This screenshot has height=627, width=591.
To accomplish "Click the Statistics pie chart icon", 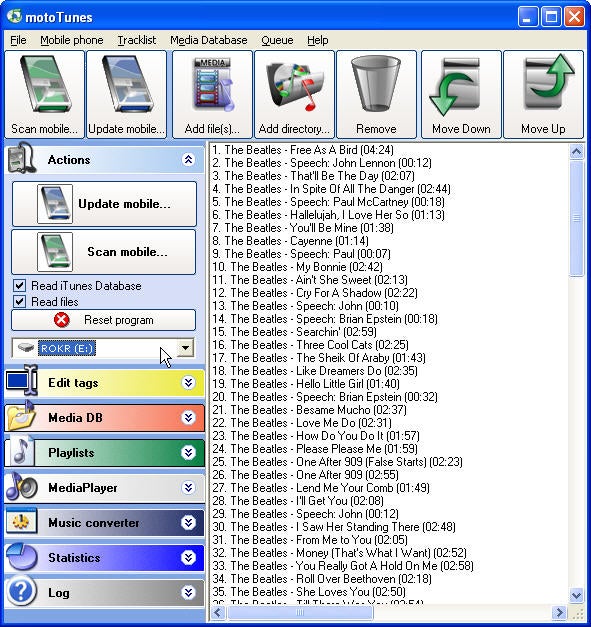I will (22, 556).
